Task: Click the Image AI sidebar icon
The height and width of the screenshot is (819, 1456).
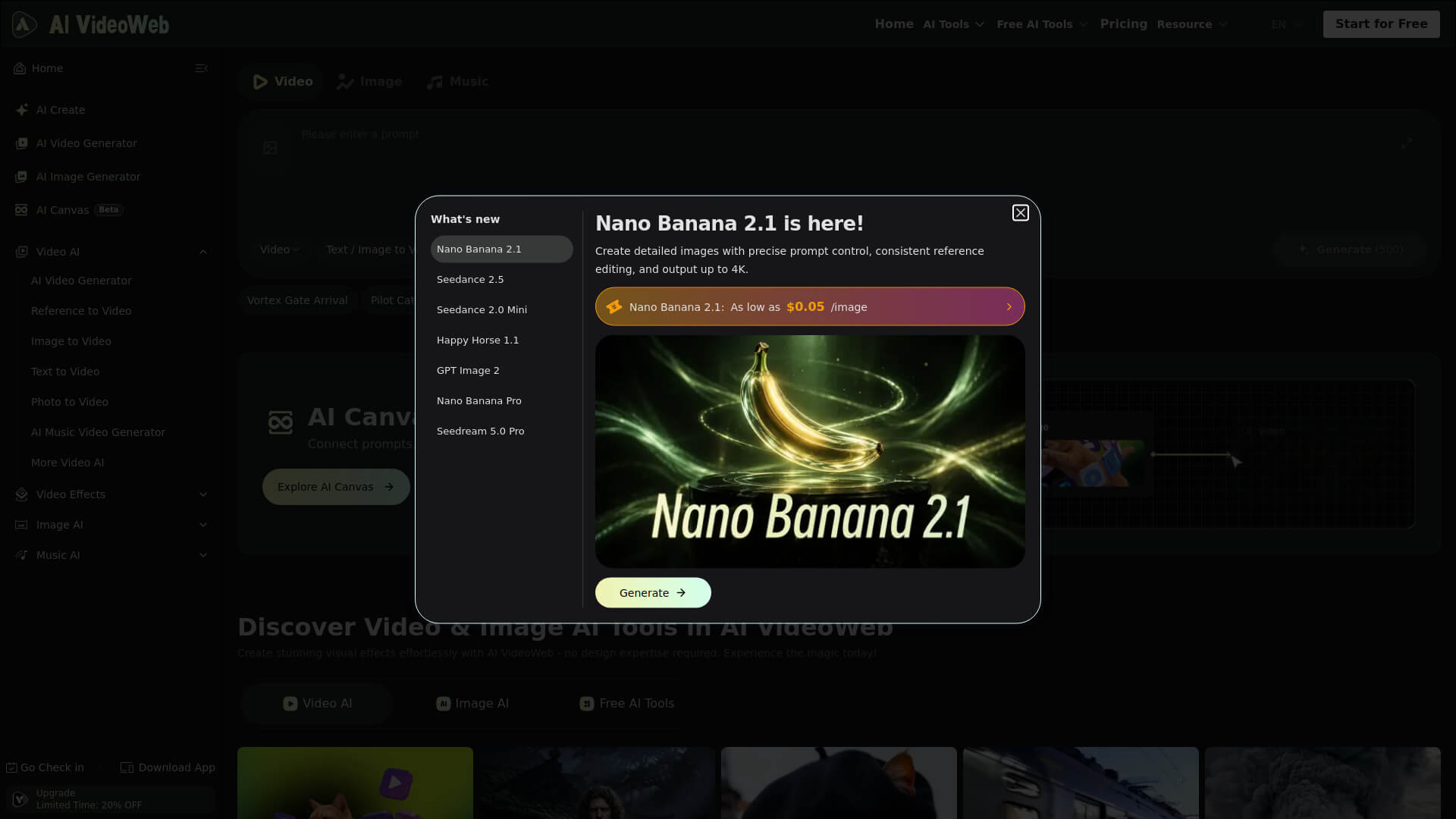Action: tap(22, 525)
